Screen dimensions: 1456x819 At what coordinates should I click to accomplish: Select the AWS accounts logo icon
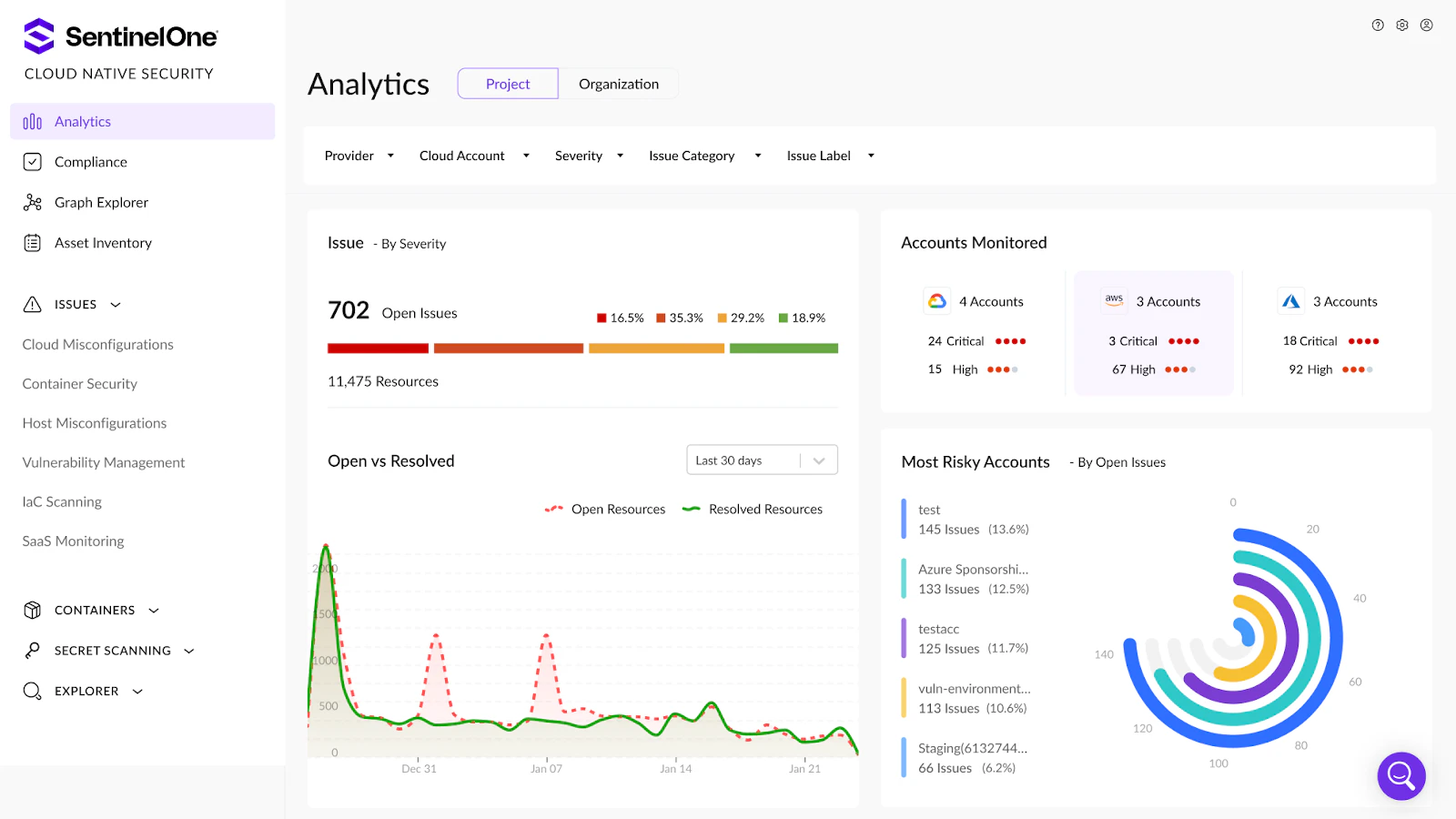[x=1114, y=301]
